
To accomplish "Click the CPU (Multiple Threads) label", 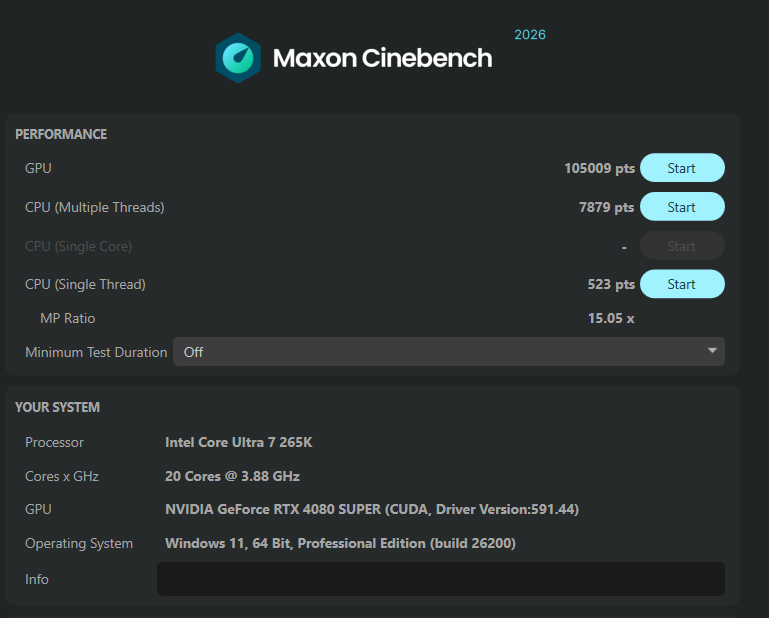I will [95, 207].
